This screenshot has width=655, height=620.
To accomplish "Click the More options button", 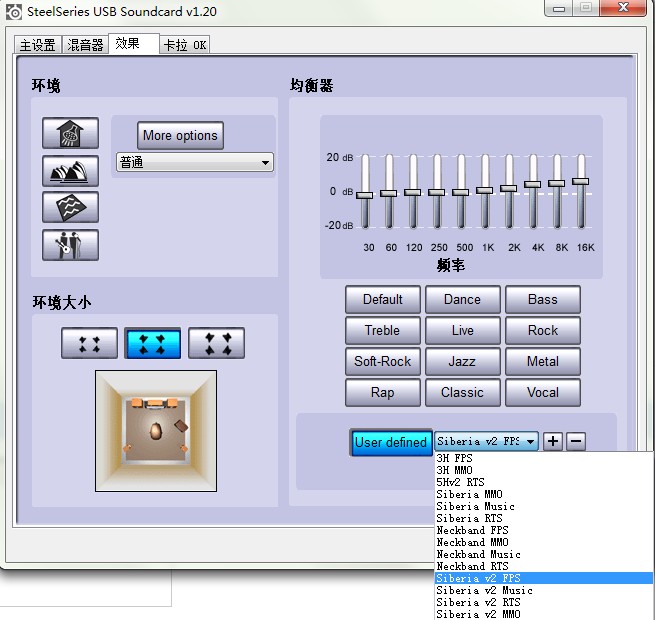I will (x=180, y=135).
